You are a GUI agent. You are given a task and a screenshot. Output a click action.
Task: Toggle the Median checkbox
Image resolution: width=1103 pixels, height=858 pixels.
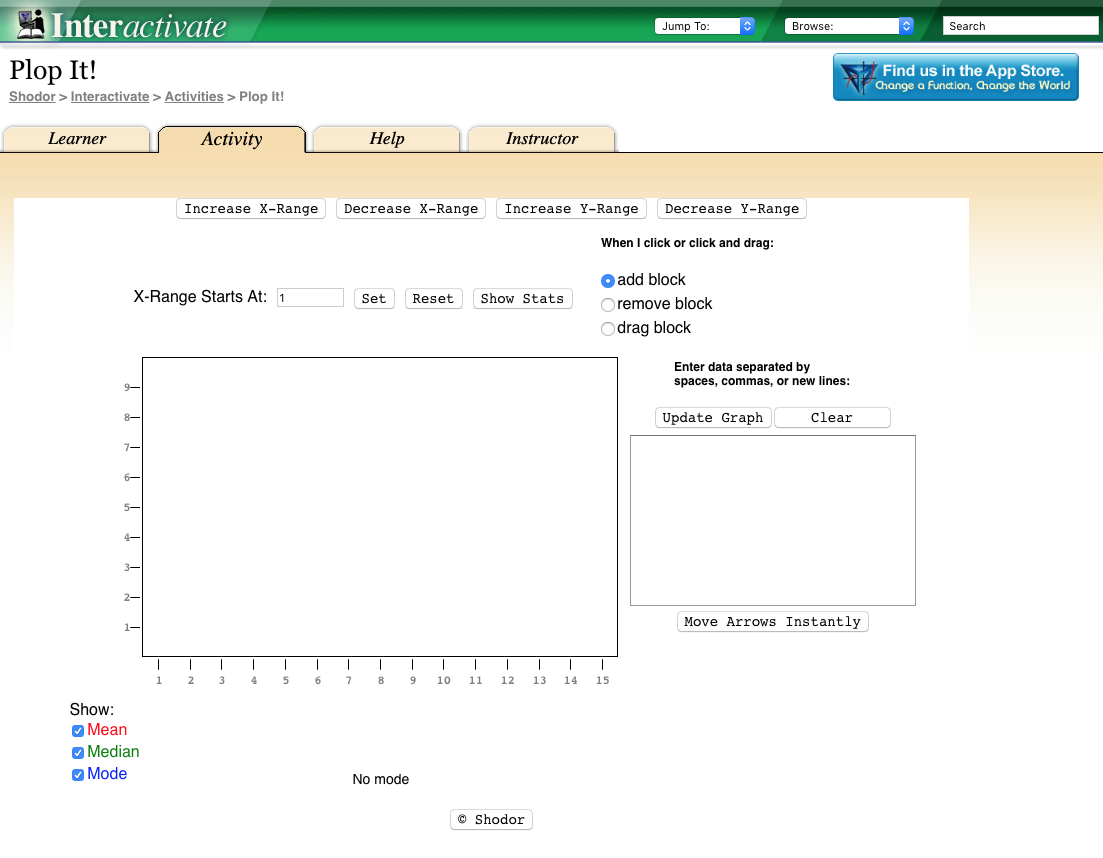pyautogui.click(x=78, y=753)
